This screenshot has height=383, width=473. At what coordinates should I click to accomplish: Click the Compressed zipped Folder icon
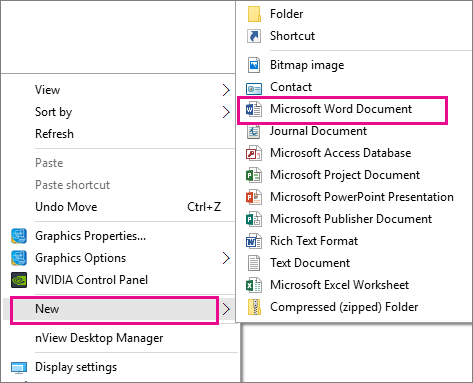(x=254, y=307)
